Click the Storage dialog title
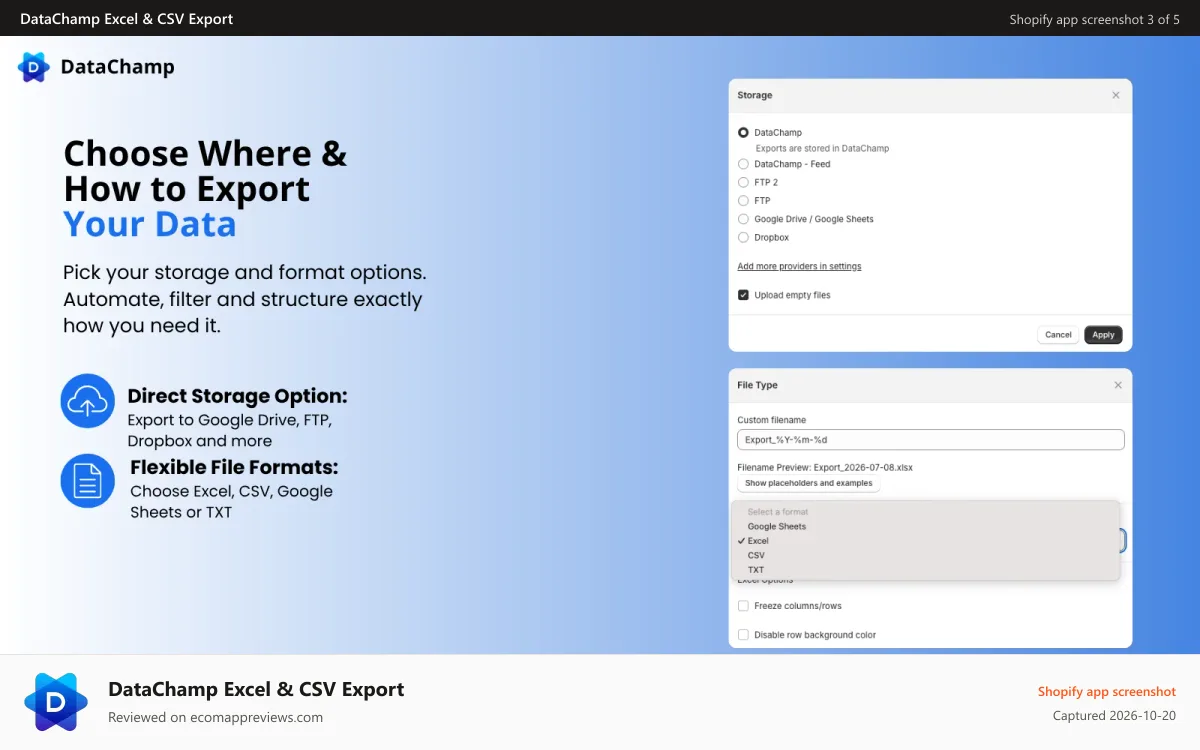The width and height of the screenshot is (1200, 750). (755, 95)
